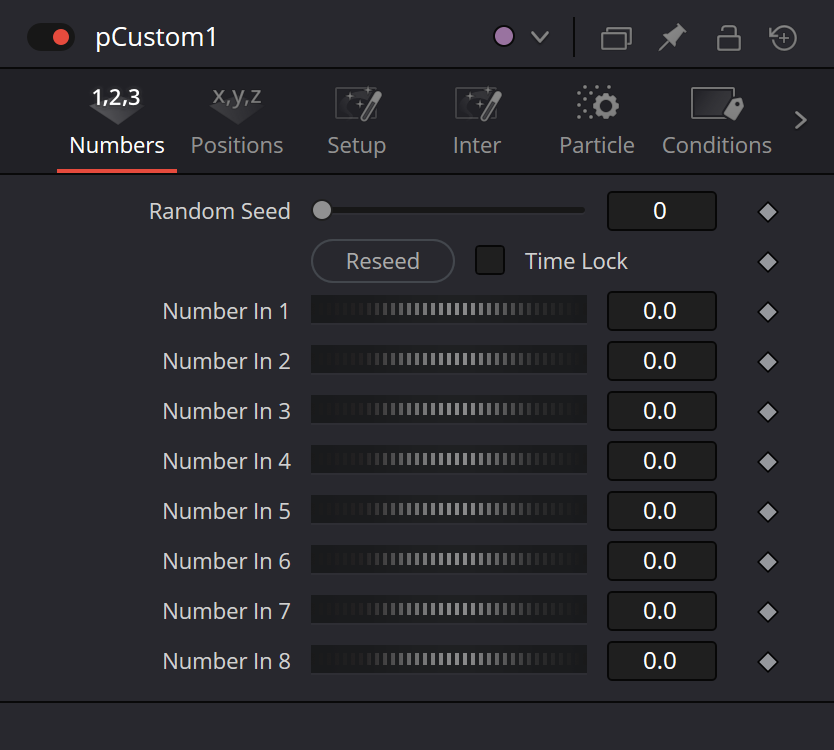Click the versions icon in header
Viewport: 834px width, 750px height.
coord(616,38)
